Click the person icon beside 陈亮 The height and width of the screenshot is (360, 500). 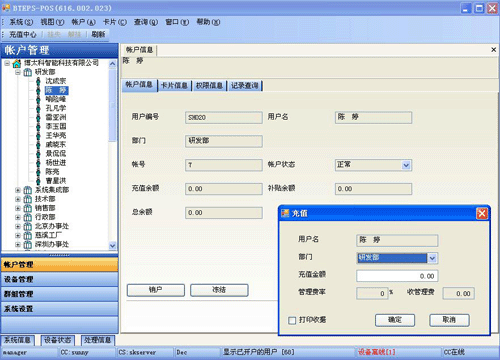[38, 172]
